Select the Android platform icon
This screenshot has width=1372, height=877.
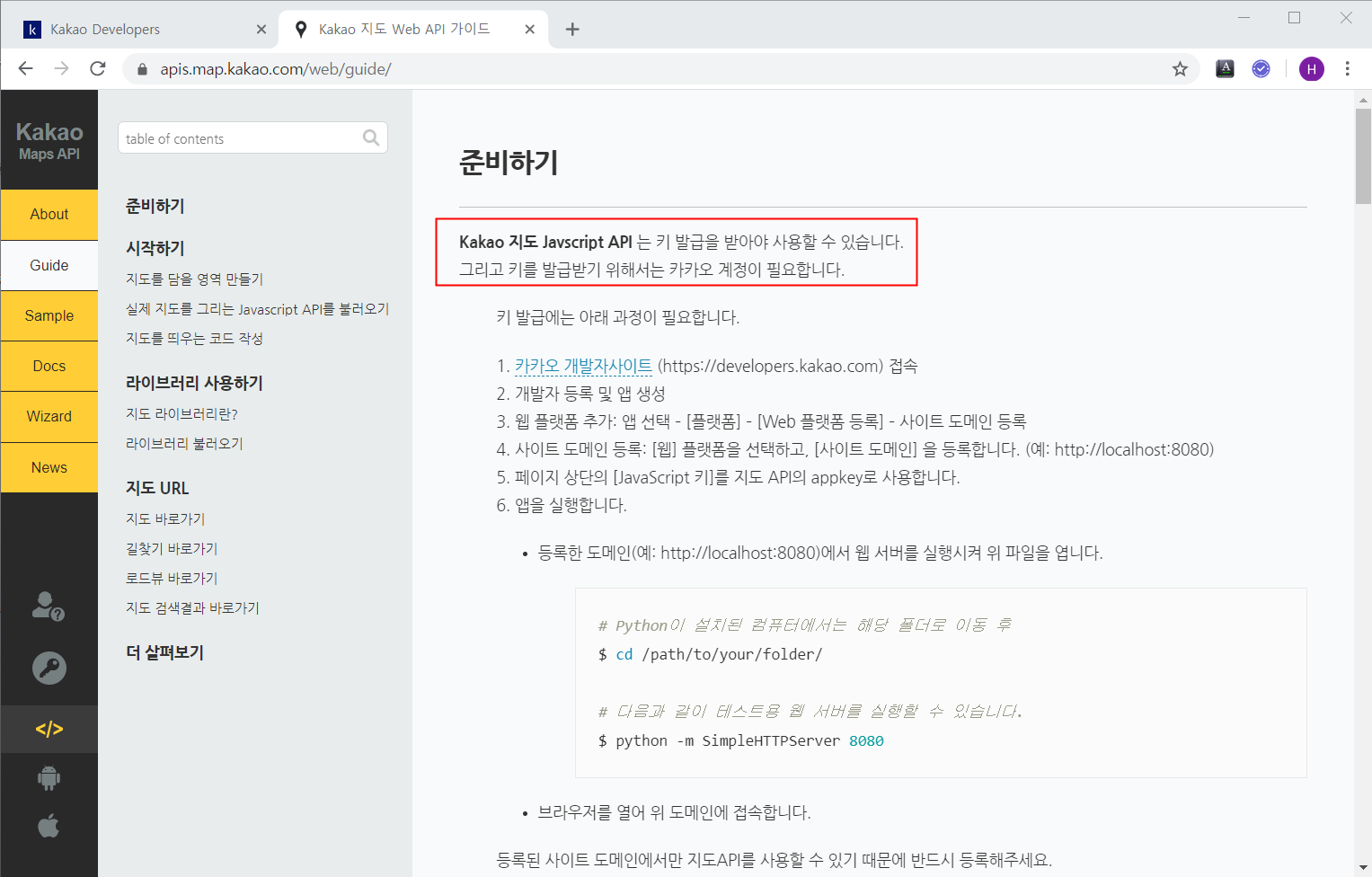pyautogui.click(x=49, y=777)
